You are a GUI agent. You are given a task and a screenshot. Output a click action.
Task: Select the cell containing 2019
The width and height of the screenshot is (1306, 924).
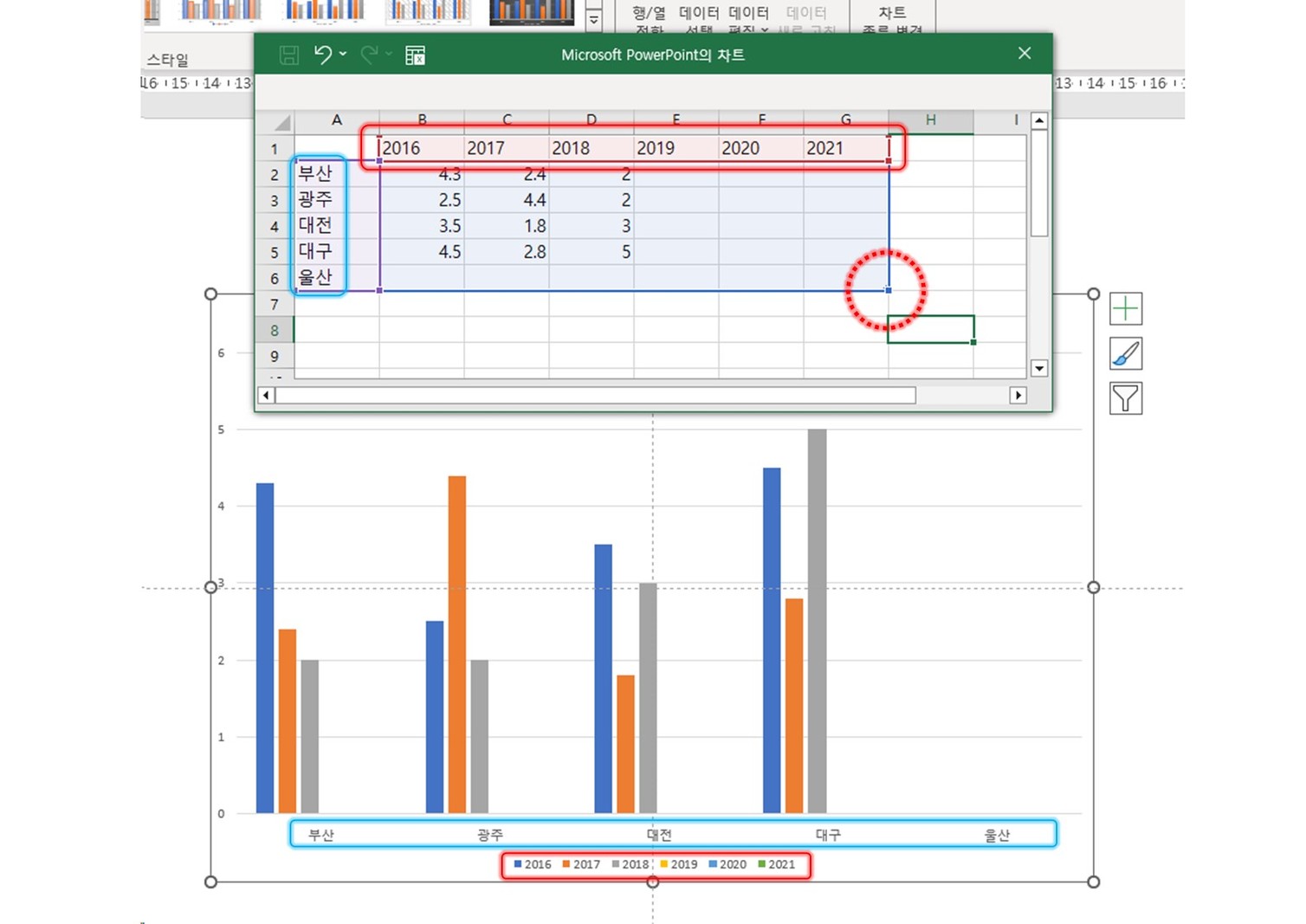(676, 148)
